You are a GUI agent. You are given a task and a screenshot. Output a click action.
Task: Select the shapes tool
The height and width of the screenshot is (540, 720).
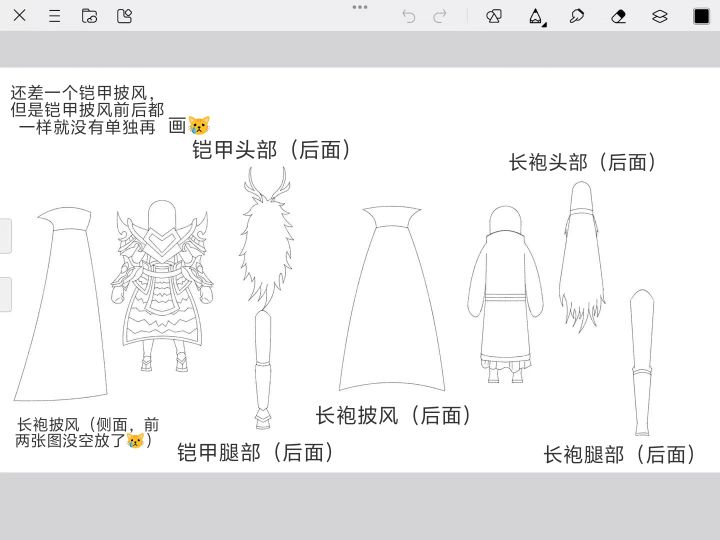click(494, 17)
